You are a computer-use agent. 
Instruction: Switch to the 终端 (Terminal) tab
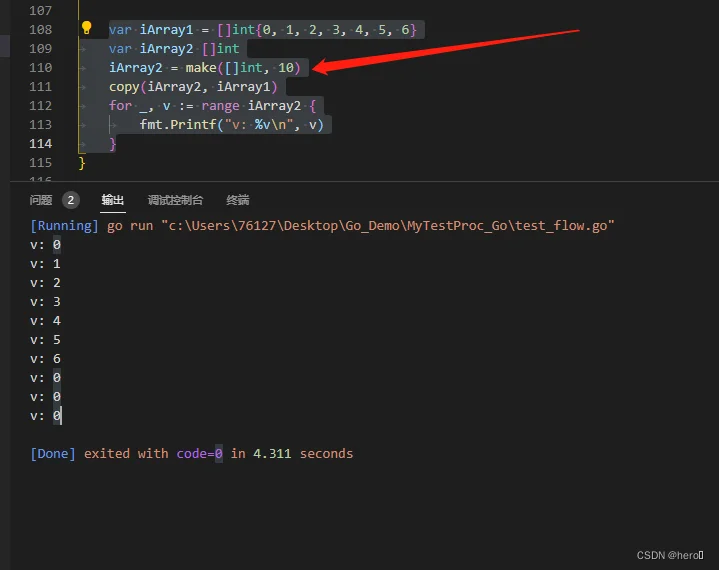tap(238, 200)
